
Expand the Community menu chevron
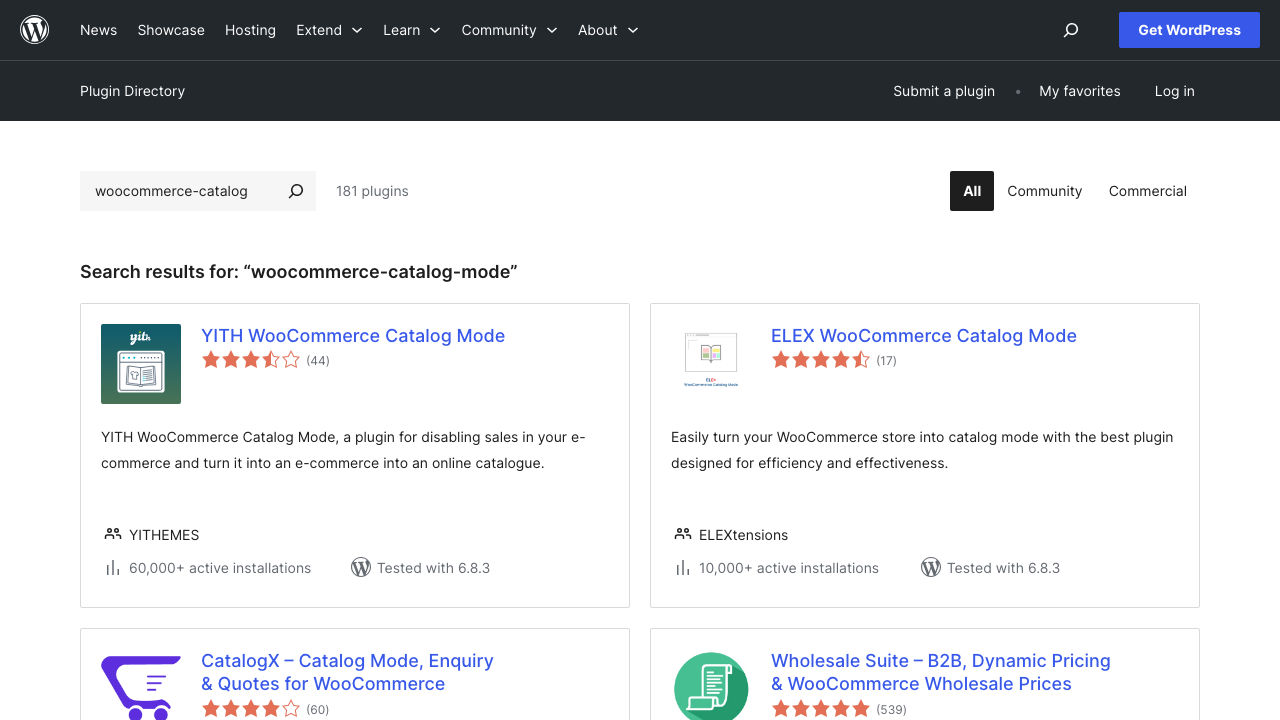click(x=551, y=30)
